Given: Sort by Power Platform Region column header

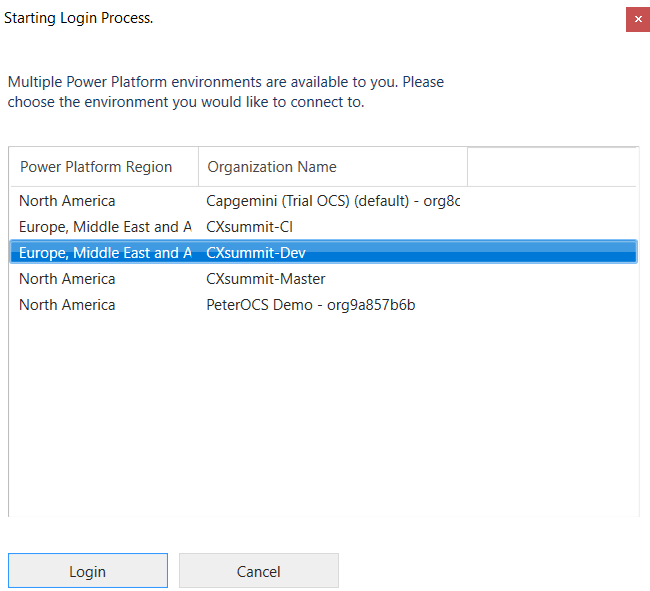Looking at the screenshot, I should [x=104, y=167].
